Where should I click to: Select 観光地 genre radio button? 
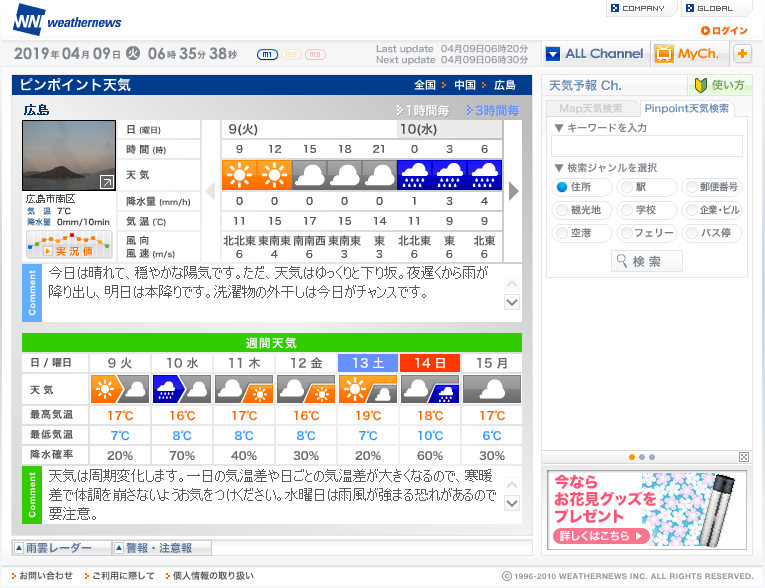563,210
